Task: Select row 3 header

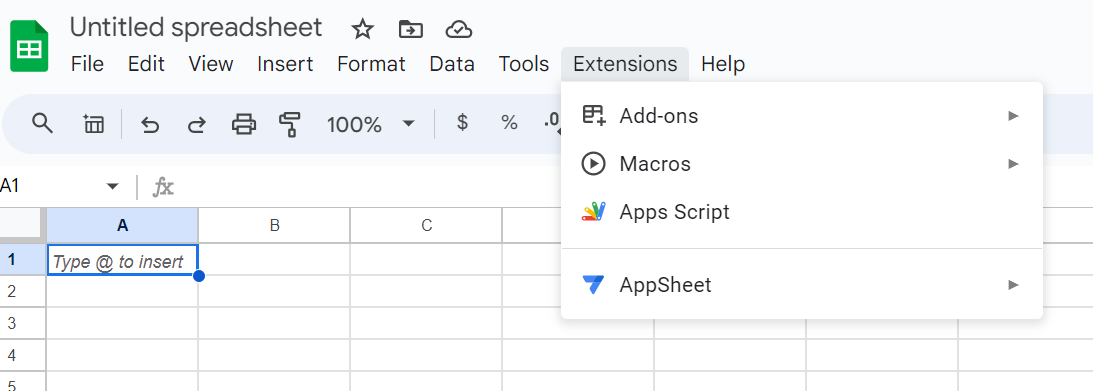Action: point(22,323)
